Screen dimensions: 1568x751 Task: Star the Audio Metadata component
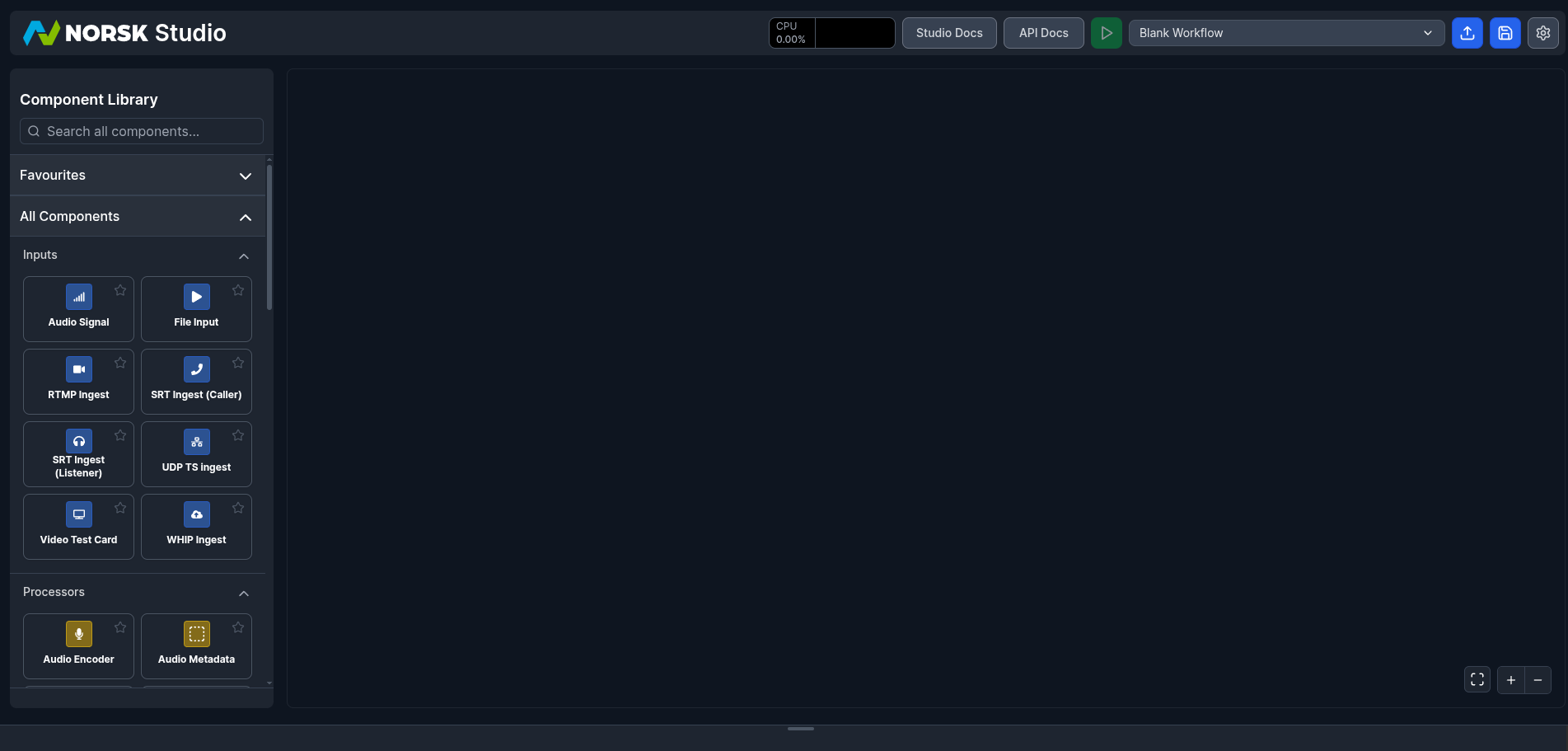click(x=238, y=627)
